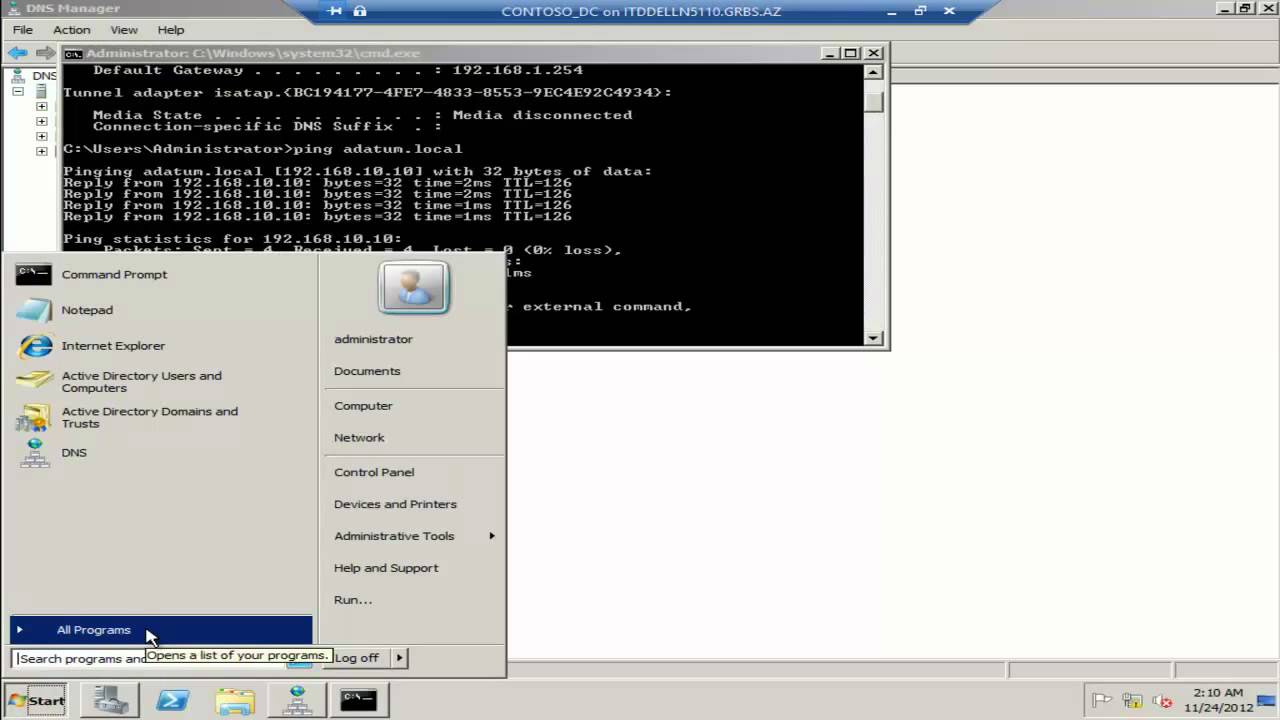Click scroll down arrow in cmd window

pyautogui.click(x=874, y=338)
